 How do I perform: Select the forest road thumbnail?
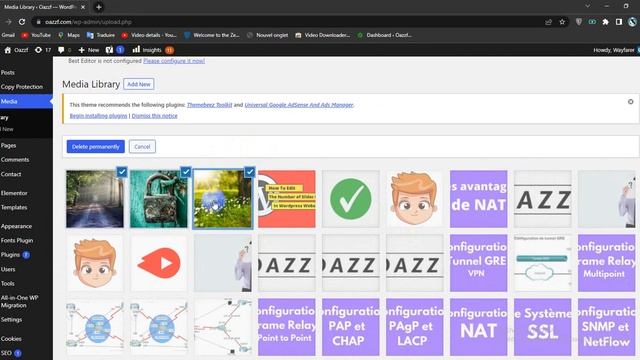95,199
